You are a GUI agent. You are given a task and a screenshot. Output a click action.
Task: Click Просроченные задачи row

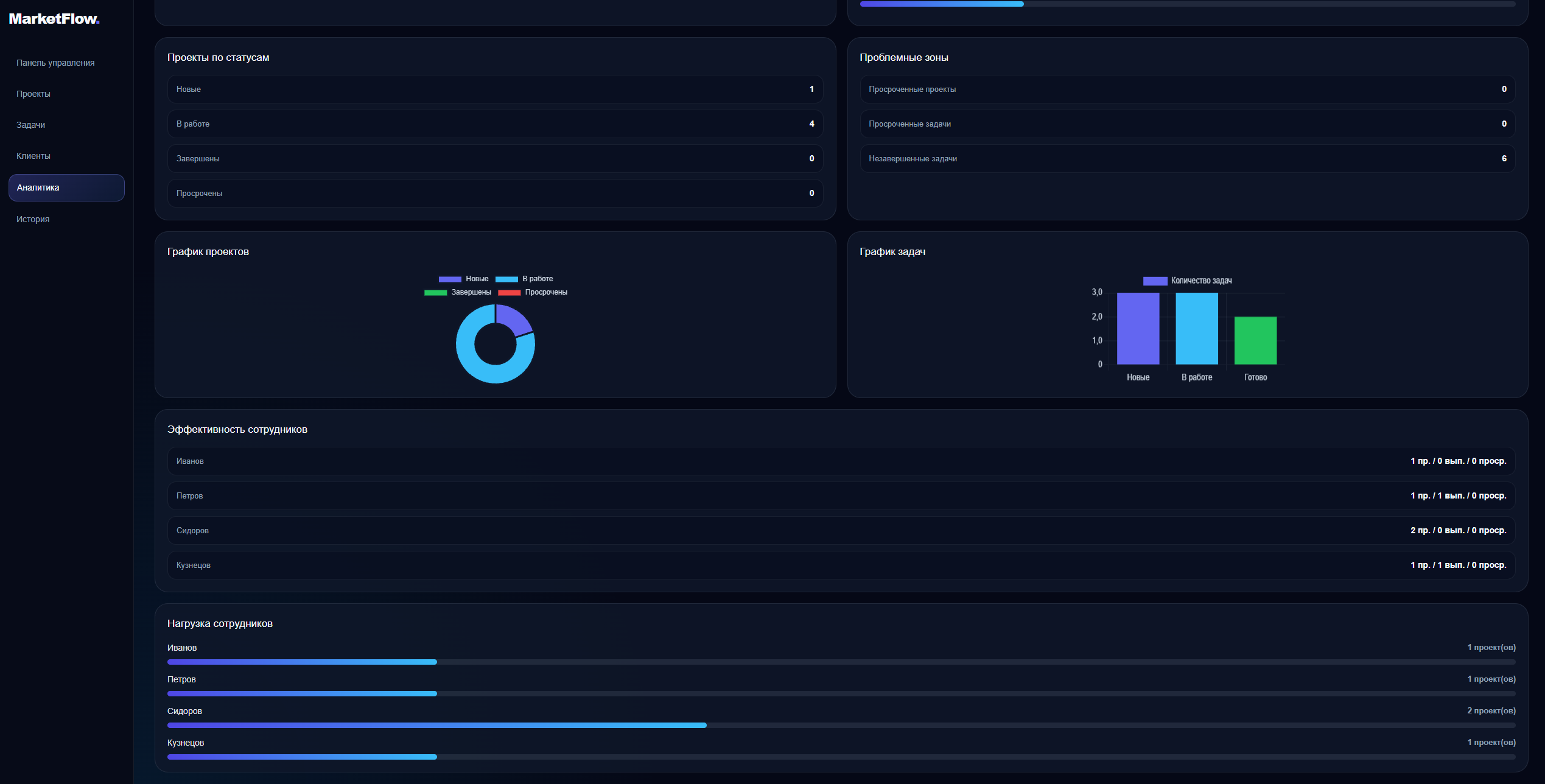pyautogui.click(x=1188, y=124)
